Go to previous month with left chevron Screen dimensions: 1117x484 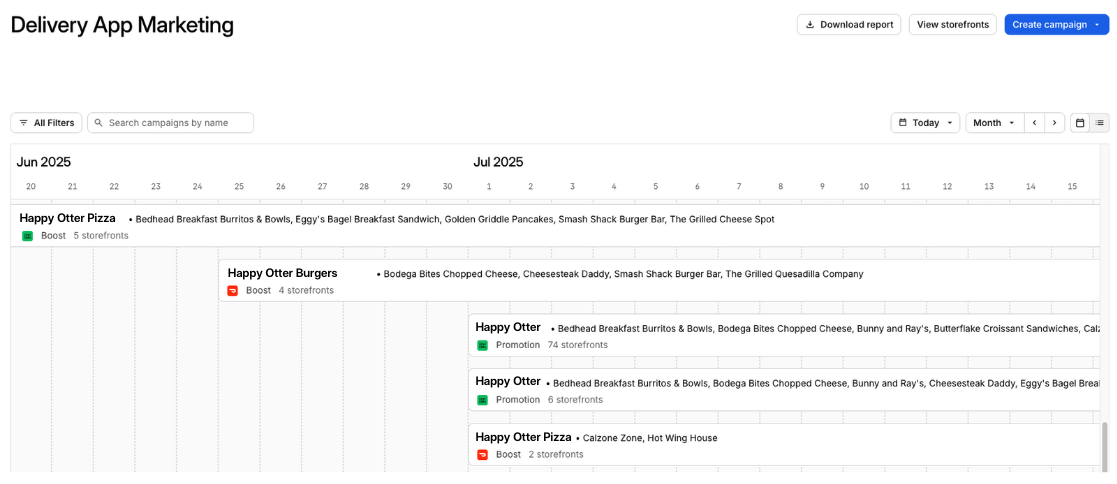point(1035,123)
